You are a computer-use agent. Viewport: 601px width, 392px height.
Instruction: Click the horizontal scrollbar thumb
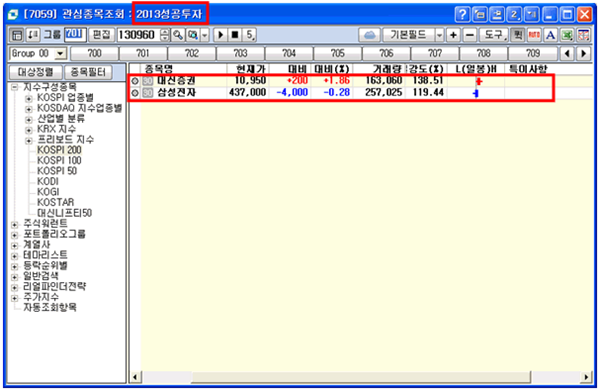[361, 377]
